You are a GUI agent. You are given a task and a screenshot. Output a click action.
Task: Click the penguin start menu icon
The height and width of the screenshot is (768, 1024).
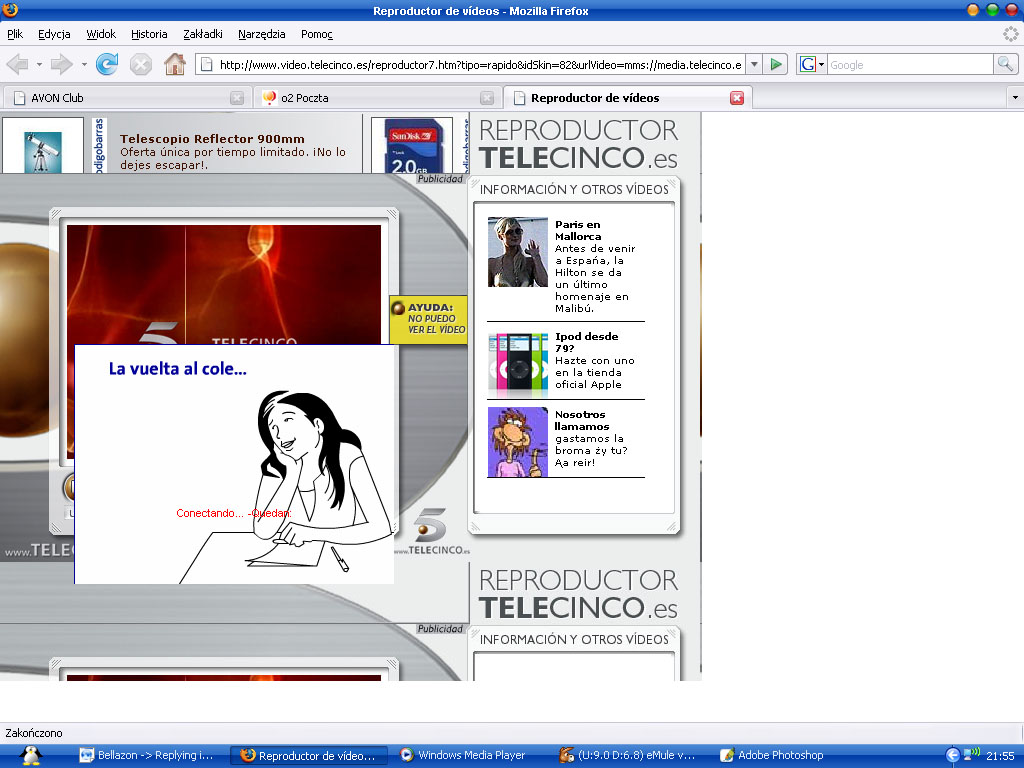31,755
